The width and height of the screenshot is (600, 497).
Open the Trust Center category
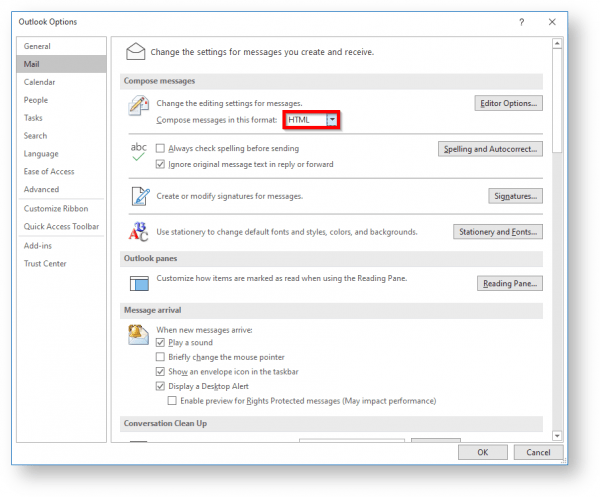pyautogui.click(x=61, y=264)
